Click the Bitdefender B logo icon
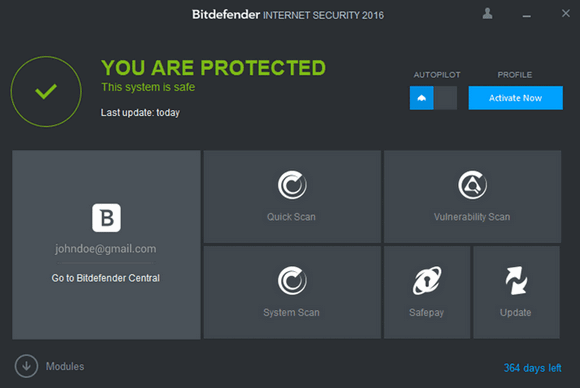This screenshot has height=388, width=580. click(107, 217)
